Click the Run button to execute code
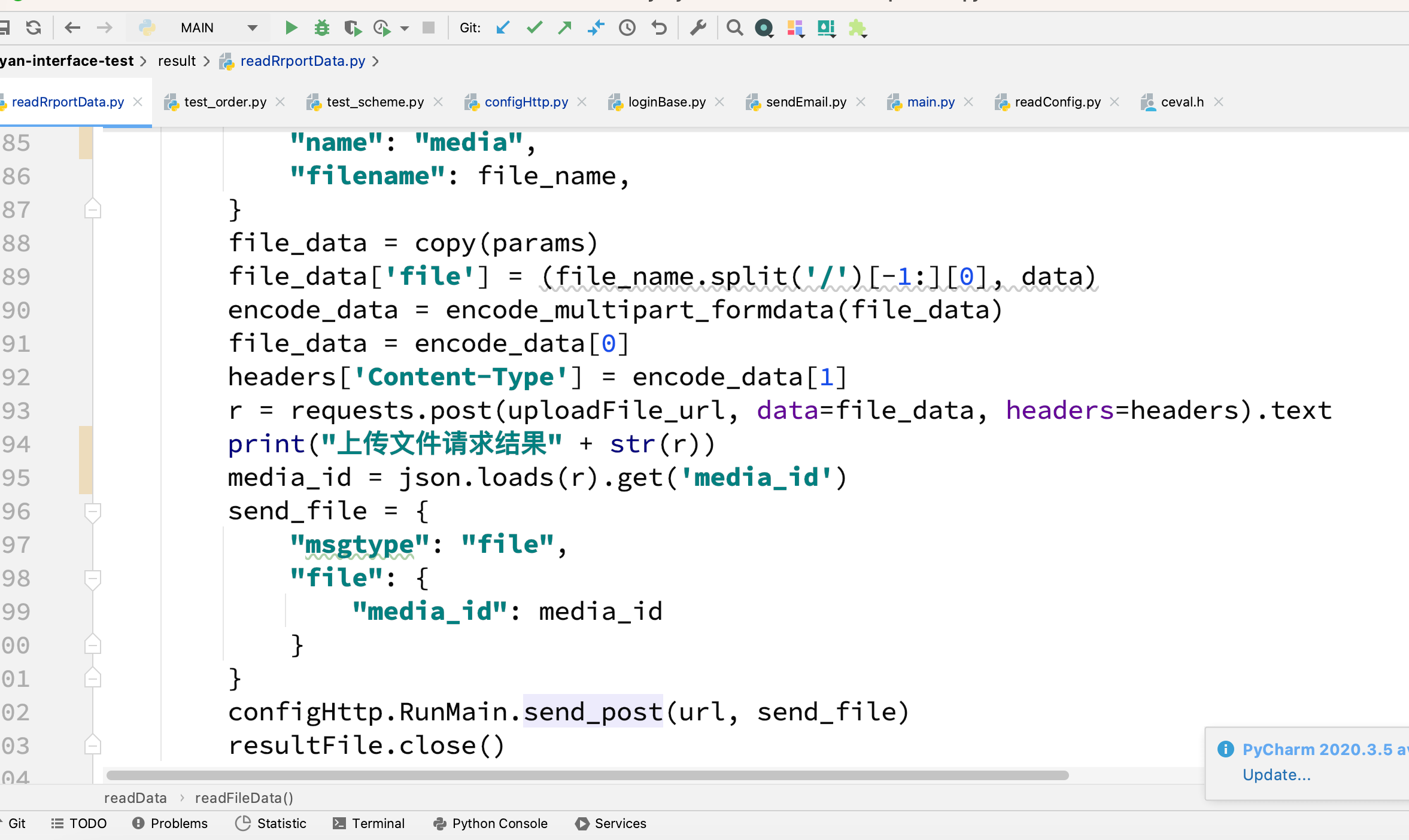 pos(290,27)
